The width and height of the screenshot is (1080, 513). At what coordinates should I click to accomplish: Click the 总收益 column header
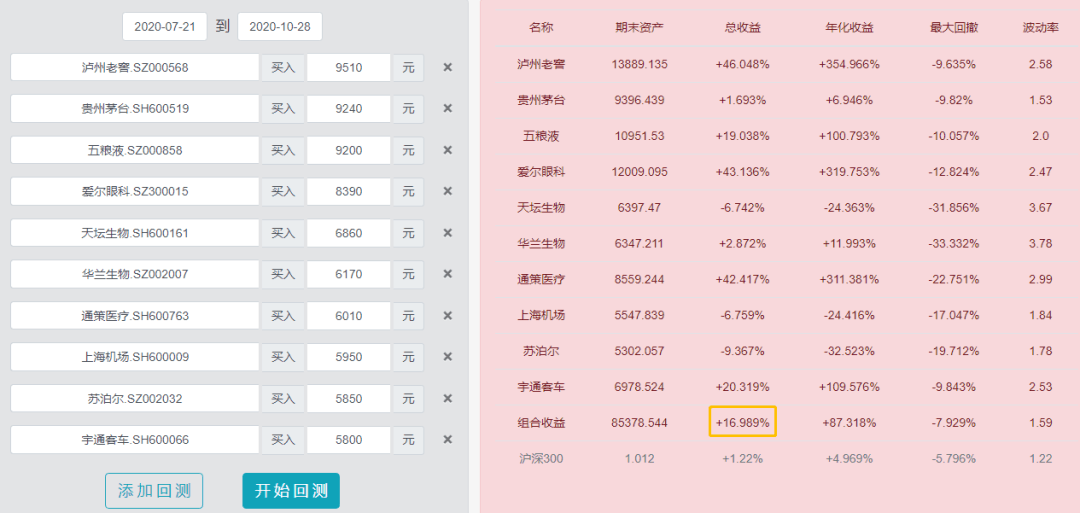pyautogui.click(x=742, y=28)
